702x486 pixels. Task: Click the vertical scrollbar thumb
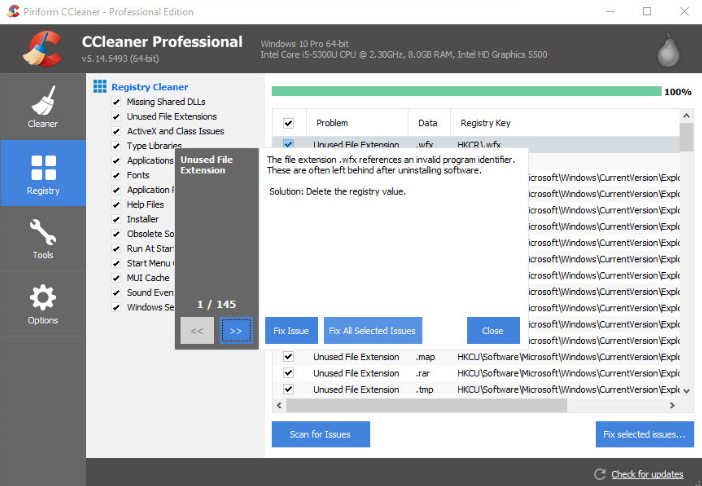click(x=686, y=137)
